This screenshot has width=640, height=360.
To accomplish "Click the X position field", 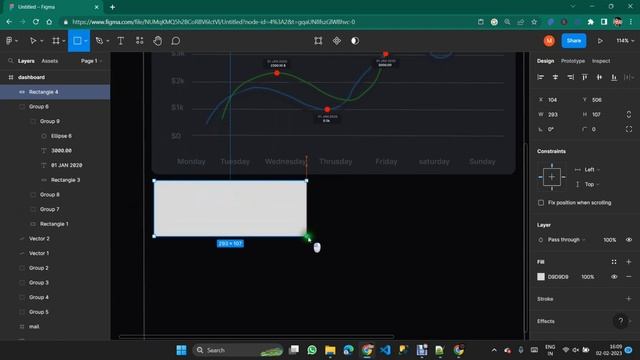I will 556,100.
